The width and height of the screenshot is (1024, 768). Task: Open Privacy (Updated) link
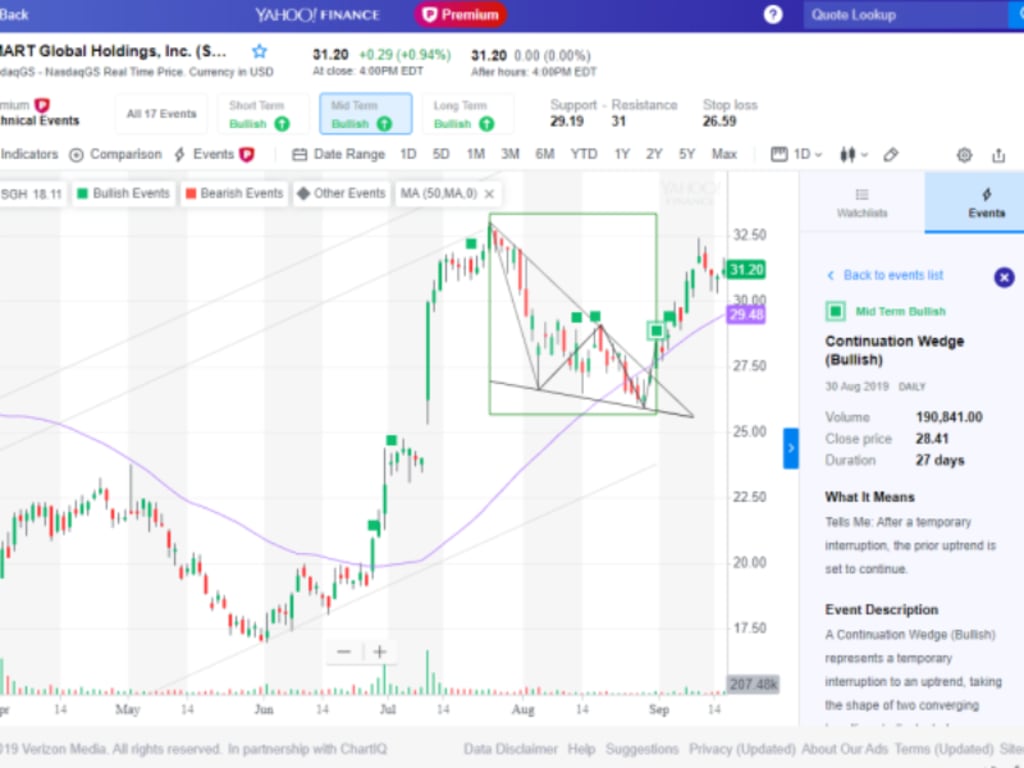742,749
